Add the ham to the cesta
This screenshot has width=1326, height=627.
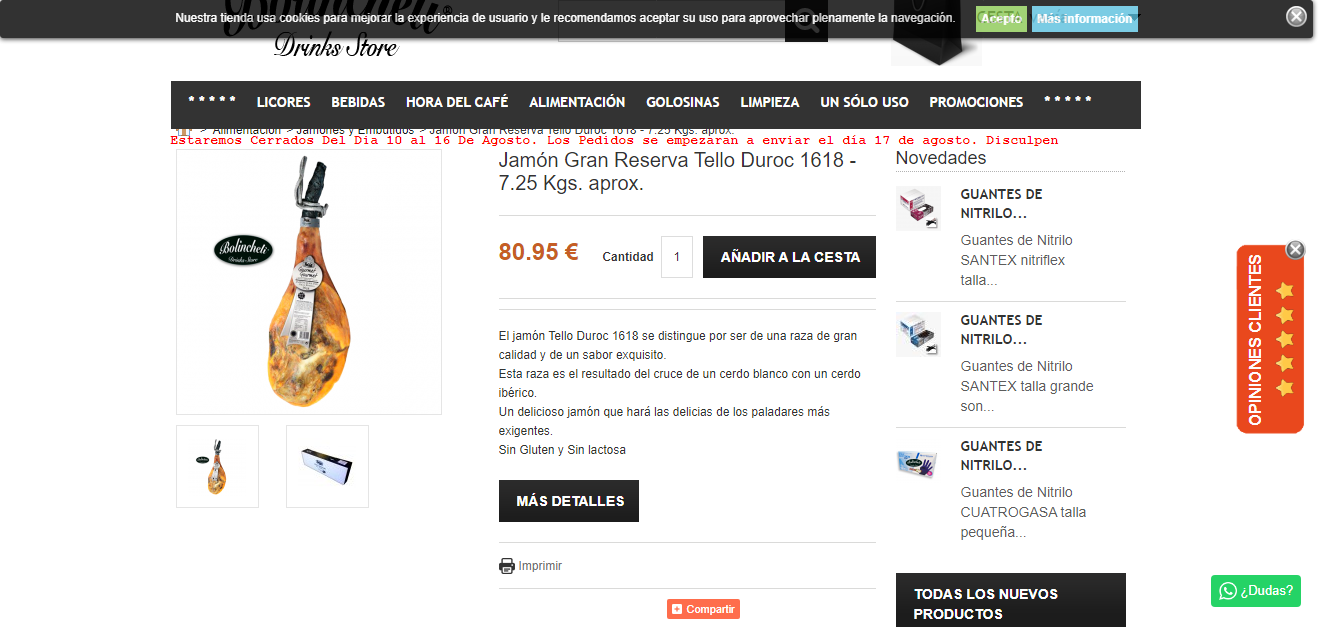point(789,257)
